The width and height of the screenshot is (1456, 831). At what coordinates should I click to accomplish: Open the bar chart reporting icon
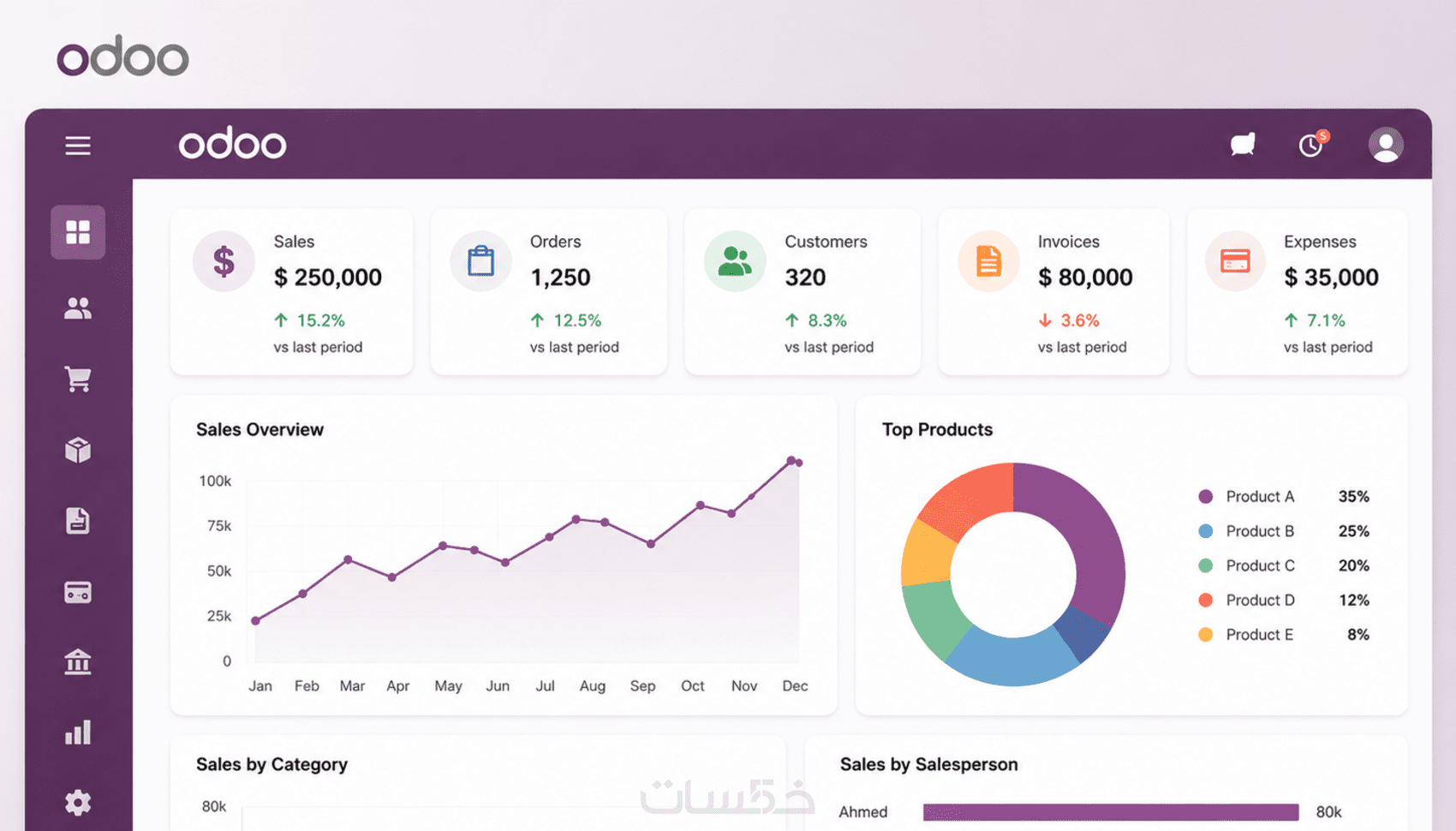click(x=78, y=732)
